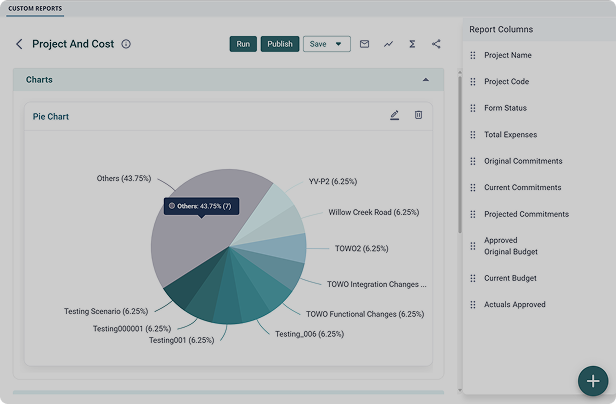Run the report

coord(243,44)
